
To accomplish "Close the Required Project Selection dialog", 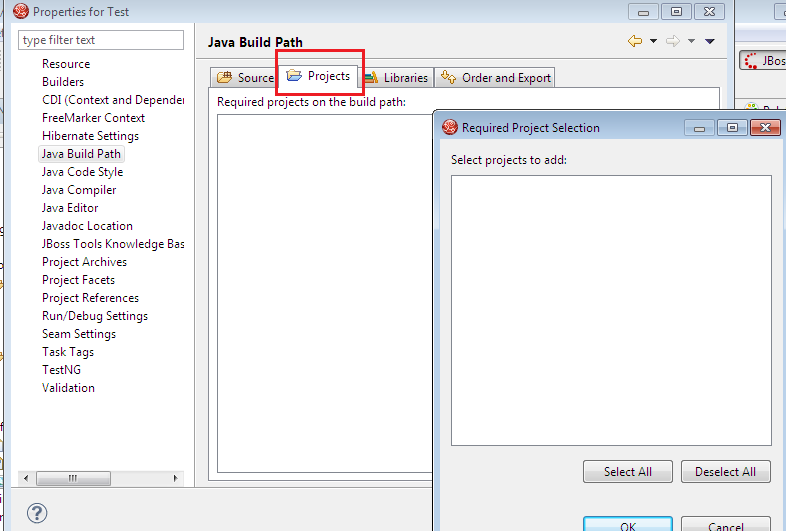I will click(x=765, y=128).
